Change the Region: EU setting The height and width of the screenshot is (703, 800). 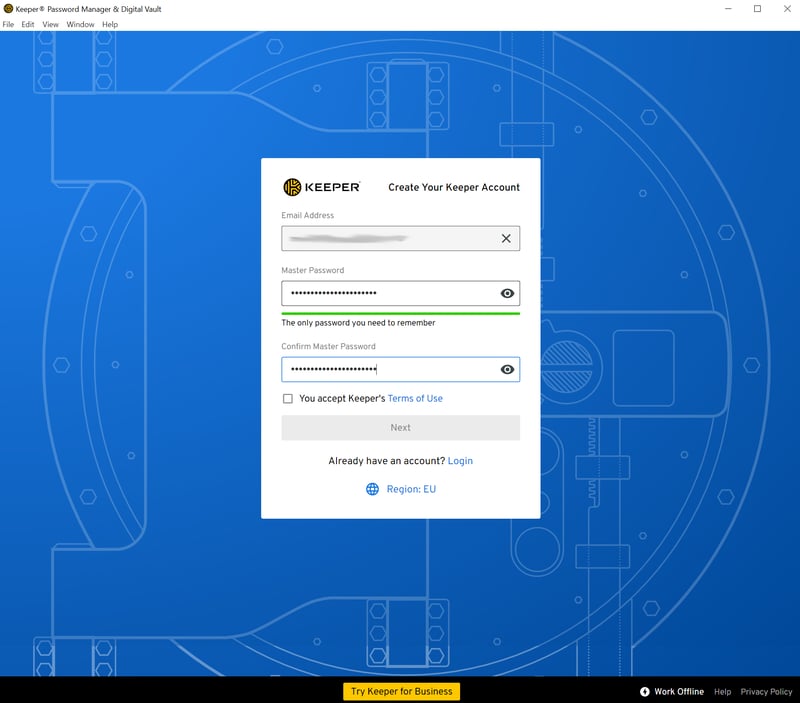[411, 489]
